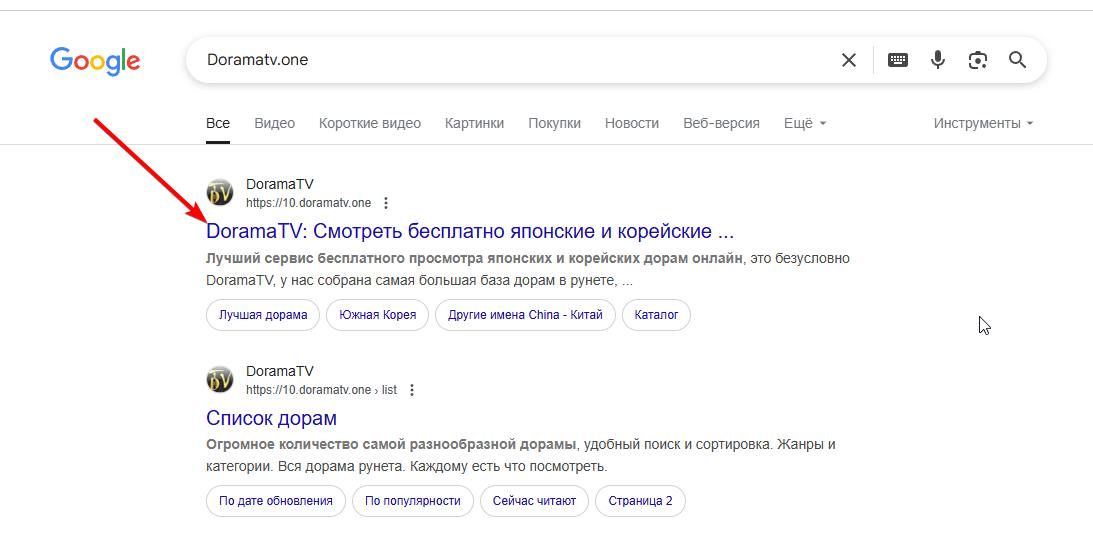Switch to the Видео tab
Screen dimensions: 1093x542
pos(274,123)
